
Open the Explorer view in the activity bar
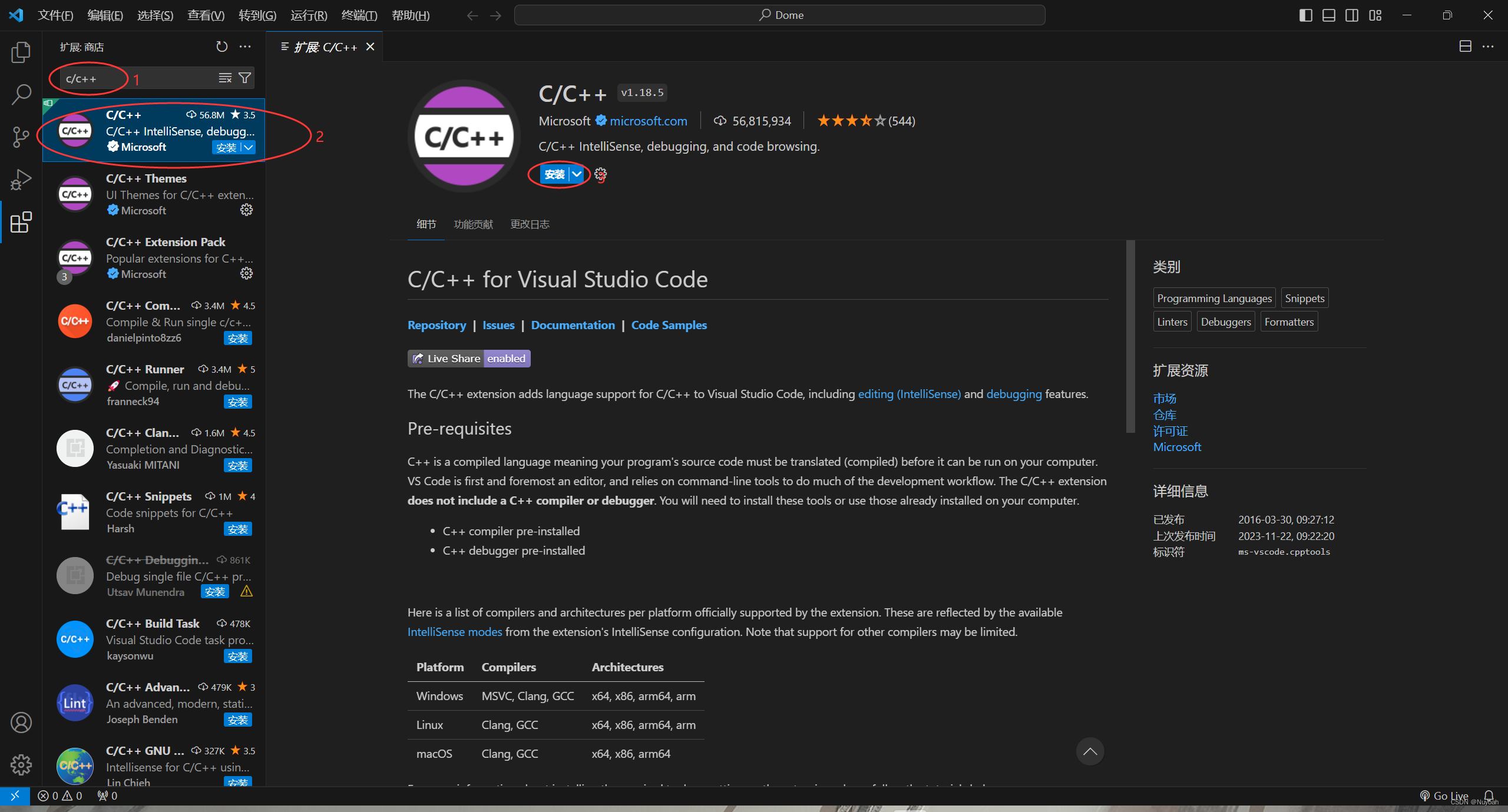(21, 52)
